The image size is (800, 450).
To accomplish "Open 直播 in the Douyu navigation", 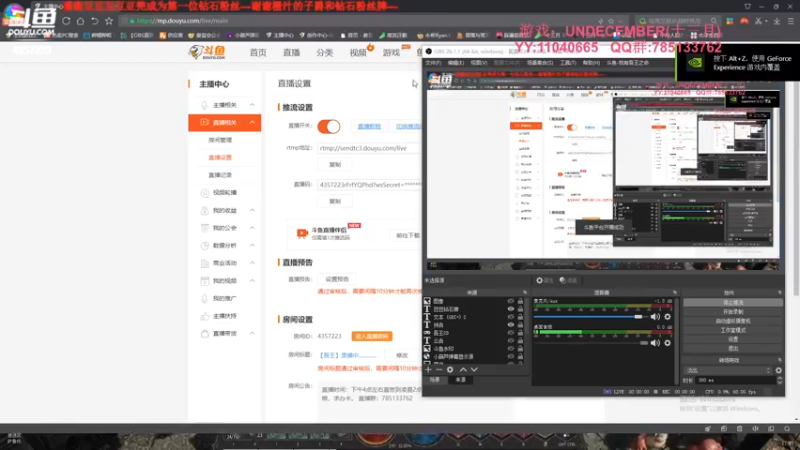I will pos(291,53).
